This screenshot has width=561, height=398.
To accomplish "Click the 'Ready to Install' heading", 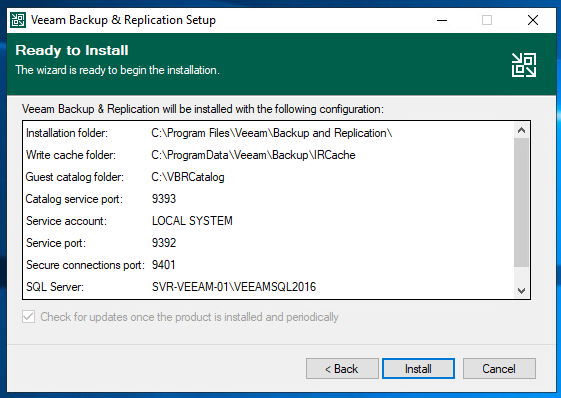I will pos(72,50).
